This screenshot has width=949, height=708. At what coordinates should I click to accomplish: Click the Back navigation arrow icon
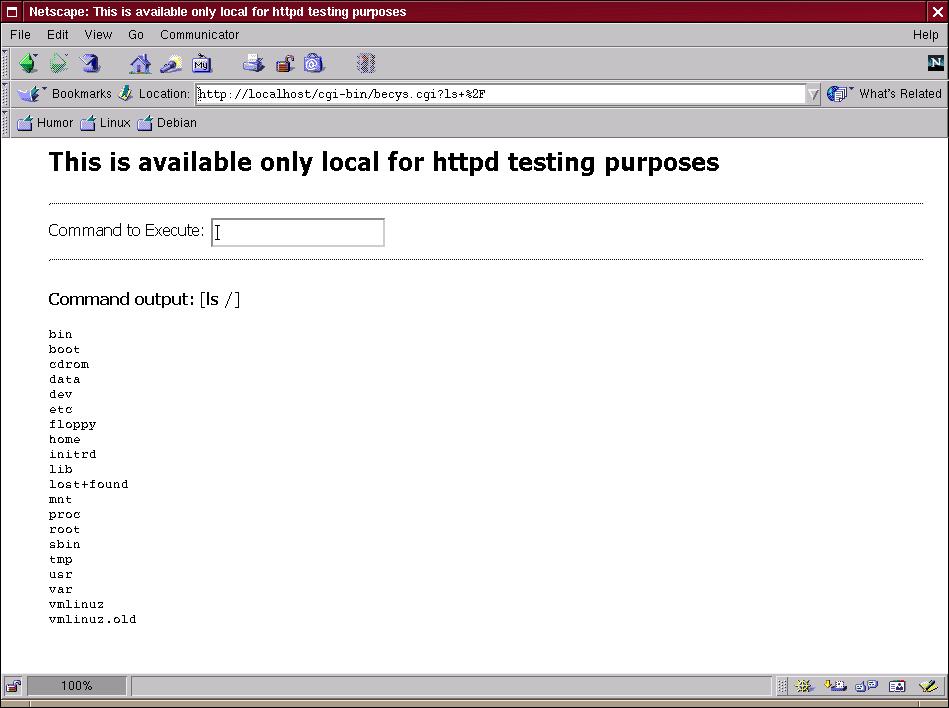28,64
